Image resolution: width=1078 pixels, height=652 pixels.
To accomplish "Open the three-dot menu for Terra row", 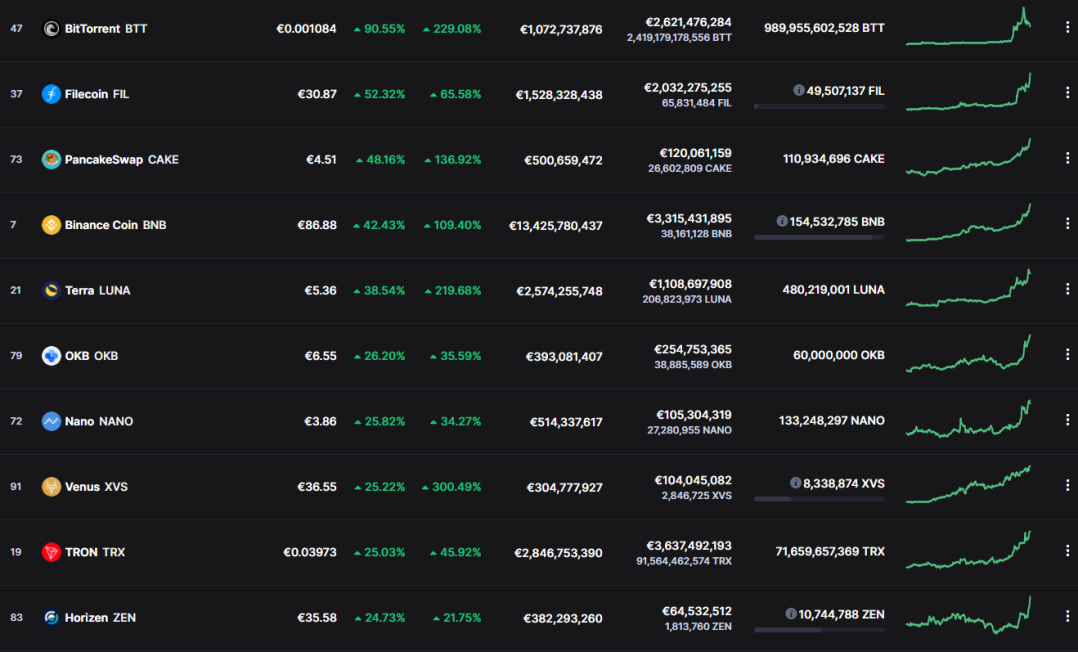I will click(x=1067, y=289).
